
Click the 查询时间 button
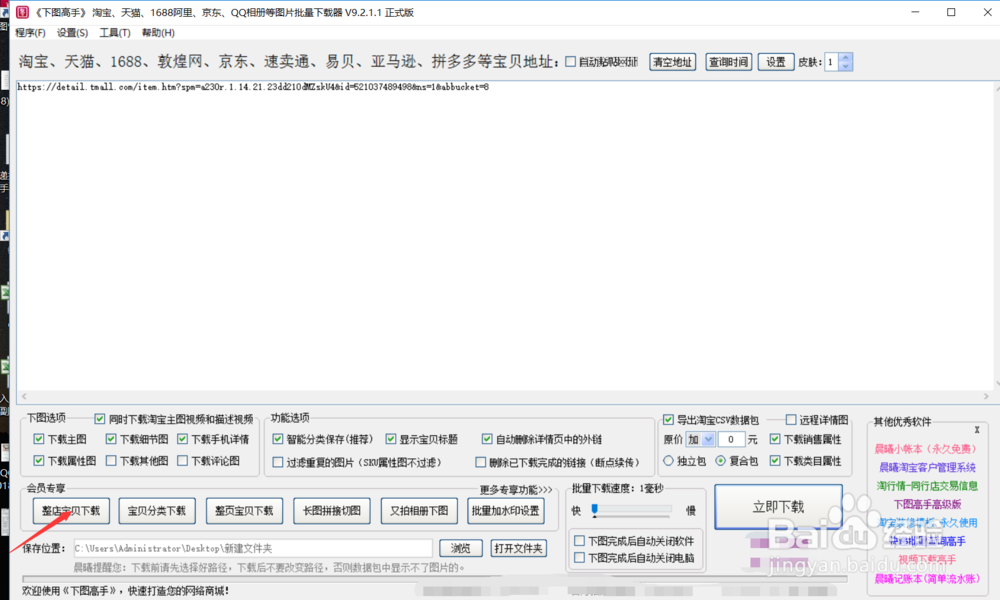pos(728,62)
